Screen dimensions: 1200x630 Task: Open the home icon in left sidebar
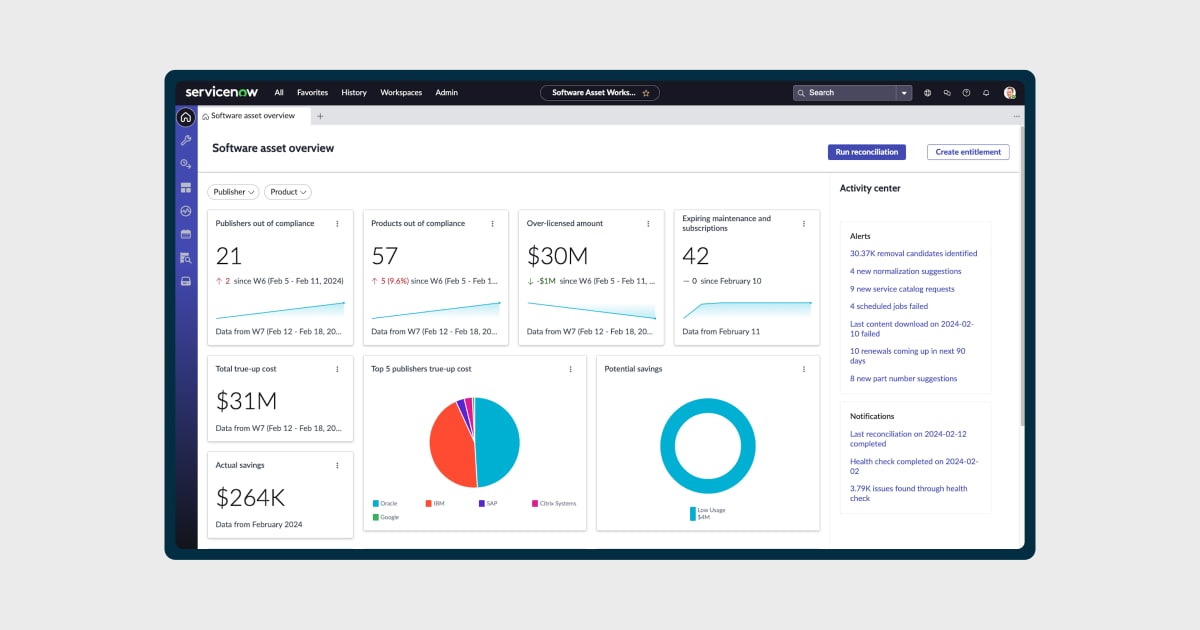[185, 117]
